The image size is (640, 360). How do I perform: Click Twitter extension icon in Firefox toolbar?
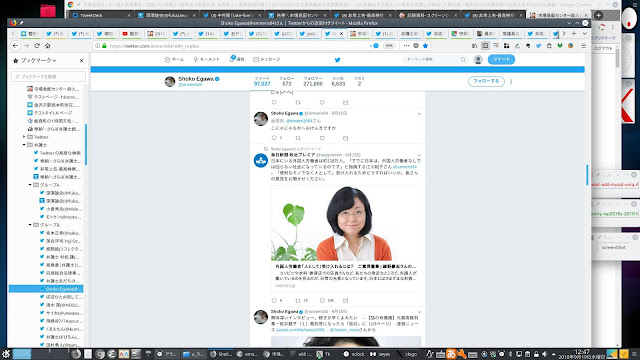pos(538,46)
